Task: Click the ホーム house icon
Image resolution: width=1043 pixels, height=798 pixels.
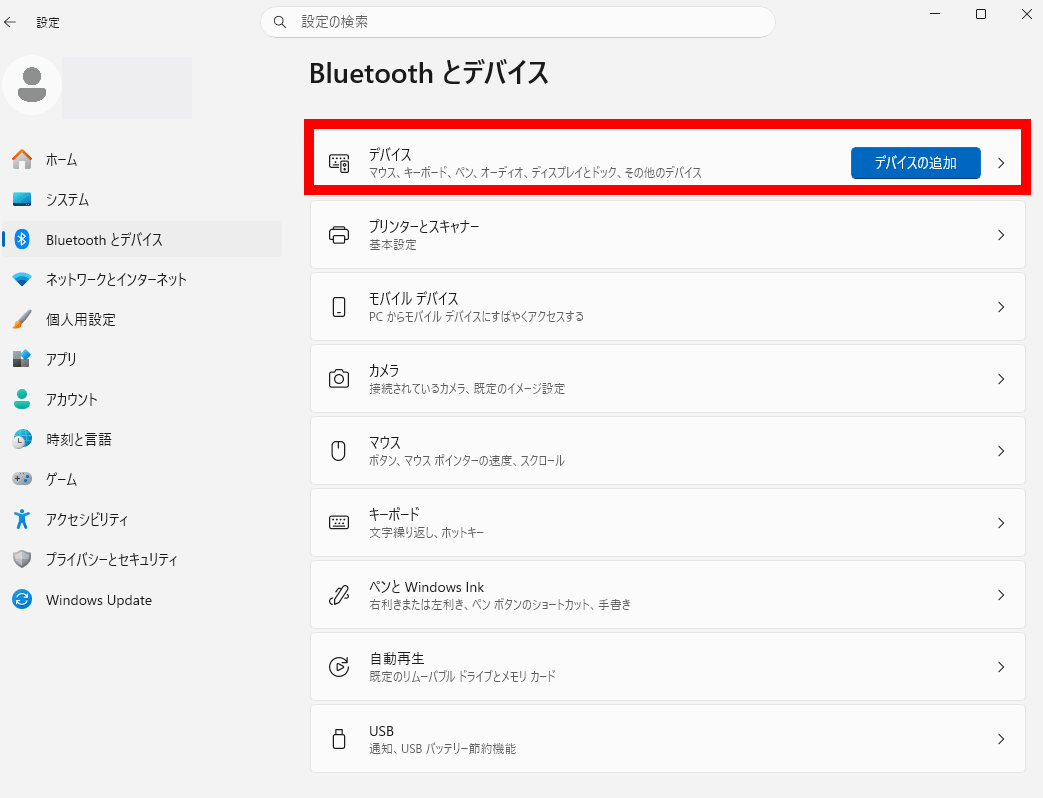Action: 22,160
